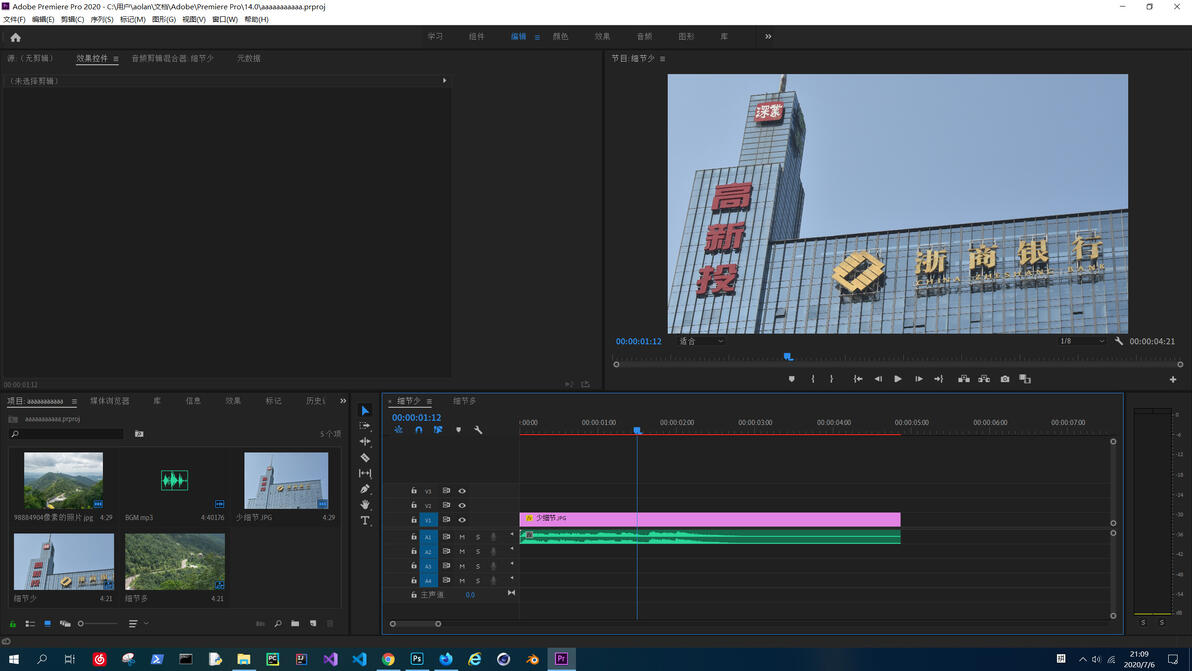Expand project panel tabs overflow
The image size is (1192, 671).
[343, 400]
